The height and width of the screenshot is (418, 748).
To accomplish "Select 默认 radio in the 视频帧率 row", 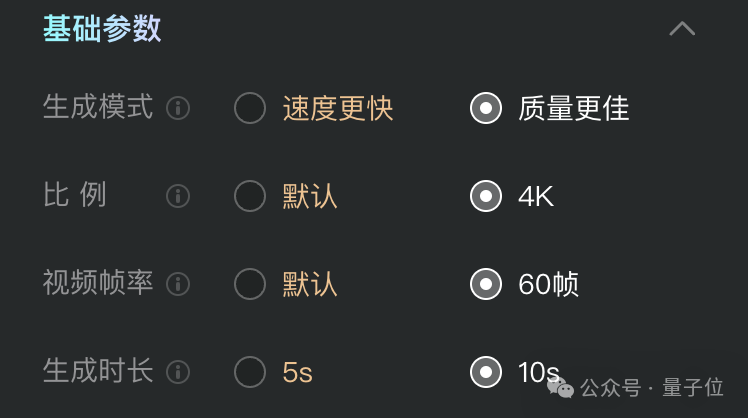I will coord(250,284).
